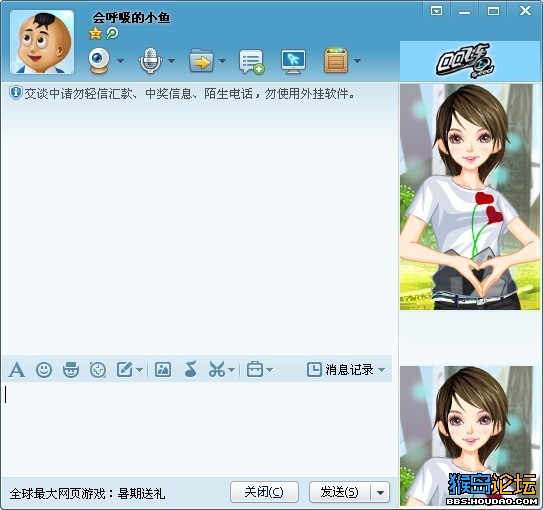Open the applications box icon
Viewport: 543px width, 510px height.
click(x=336, y=61)
